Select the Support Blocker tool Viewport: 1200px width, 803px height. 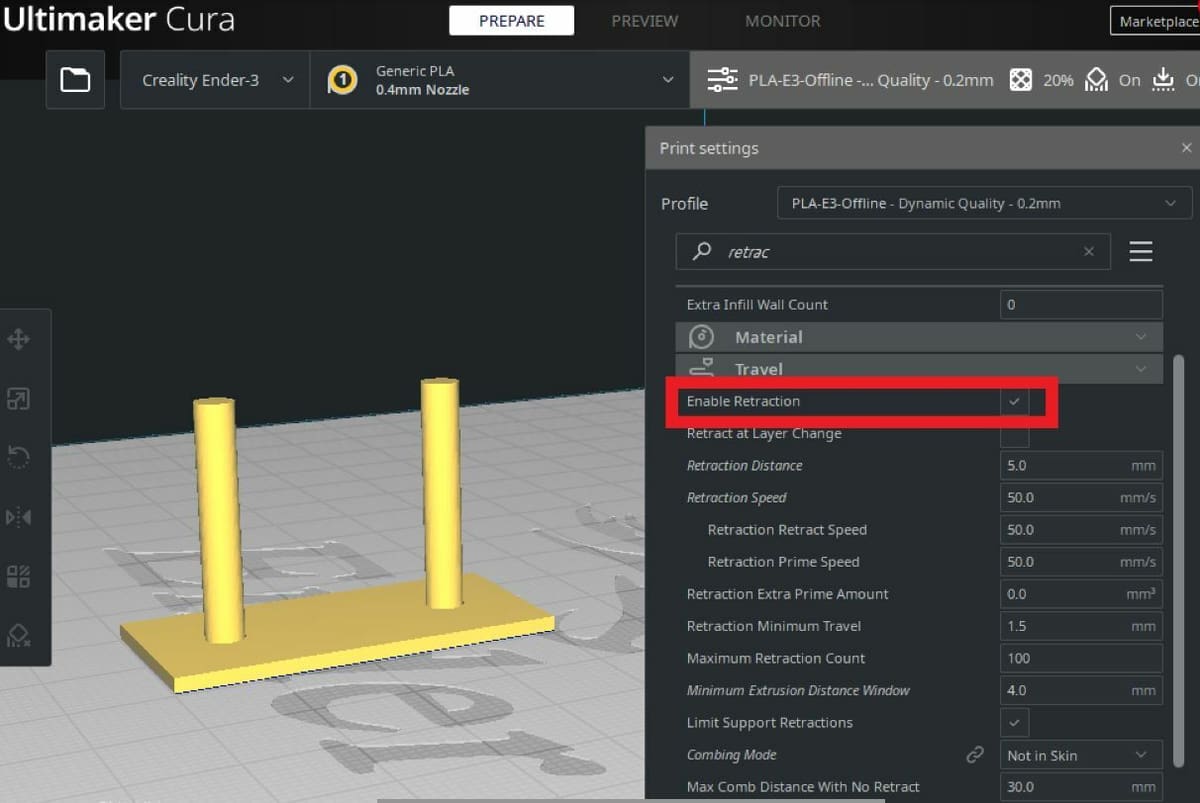click(x=19, y=635)
